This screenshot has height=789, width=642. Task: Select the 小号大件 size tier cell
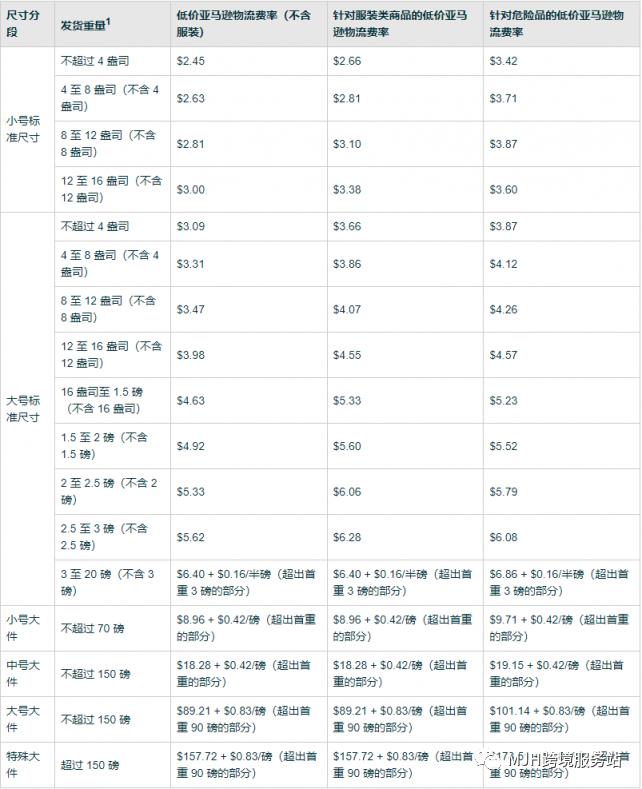click(25, 628)
